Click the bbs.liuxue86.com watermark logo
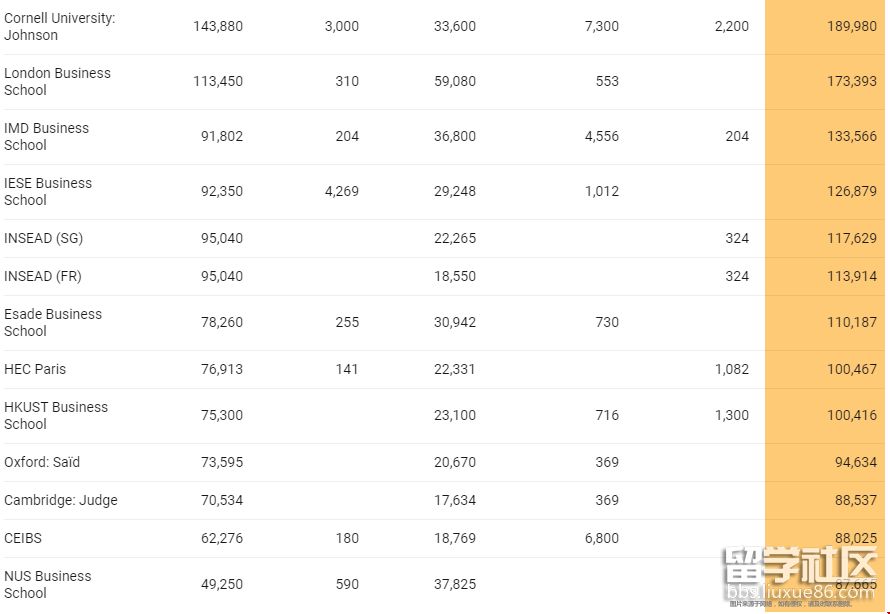 tap(801, 575)
